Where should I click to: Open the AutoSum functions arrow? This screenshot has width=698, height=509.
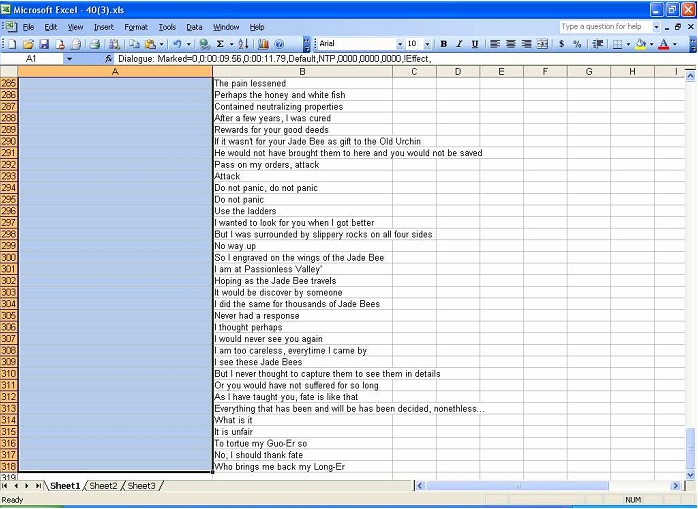[231, 44]
